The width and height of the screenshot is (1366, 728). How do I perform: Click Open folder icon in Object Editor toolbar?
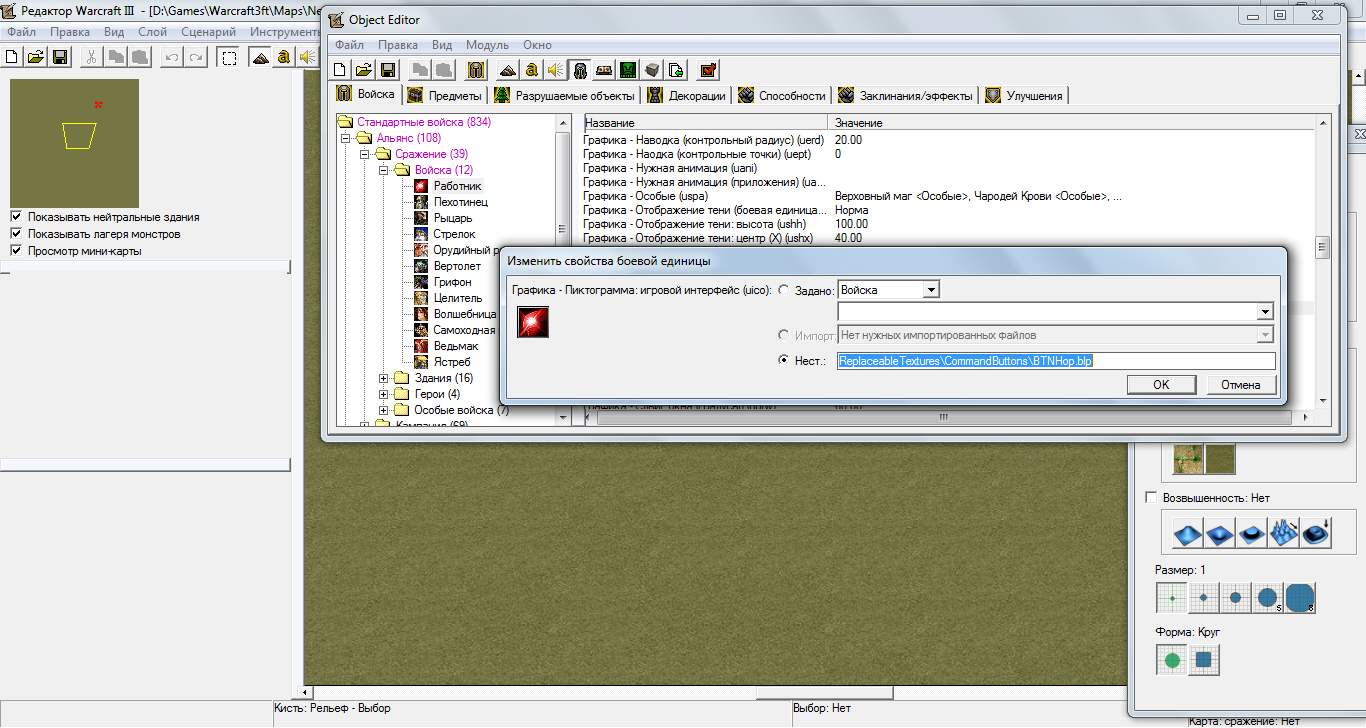pos(364,70)
